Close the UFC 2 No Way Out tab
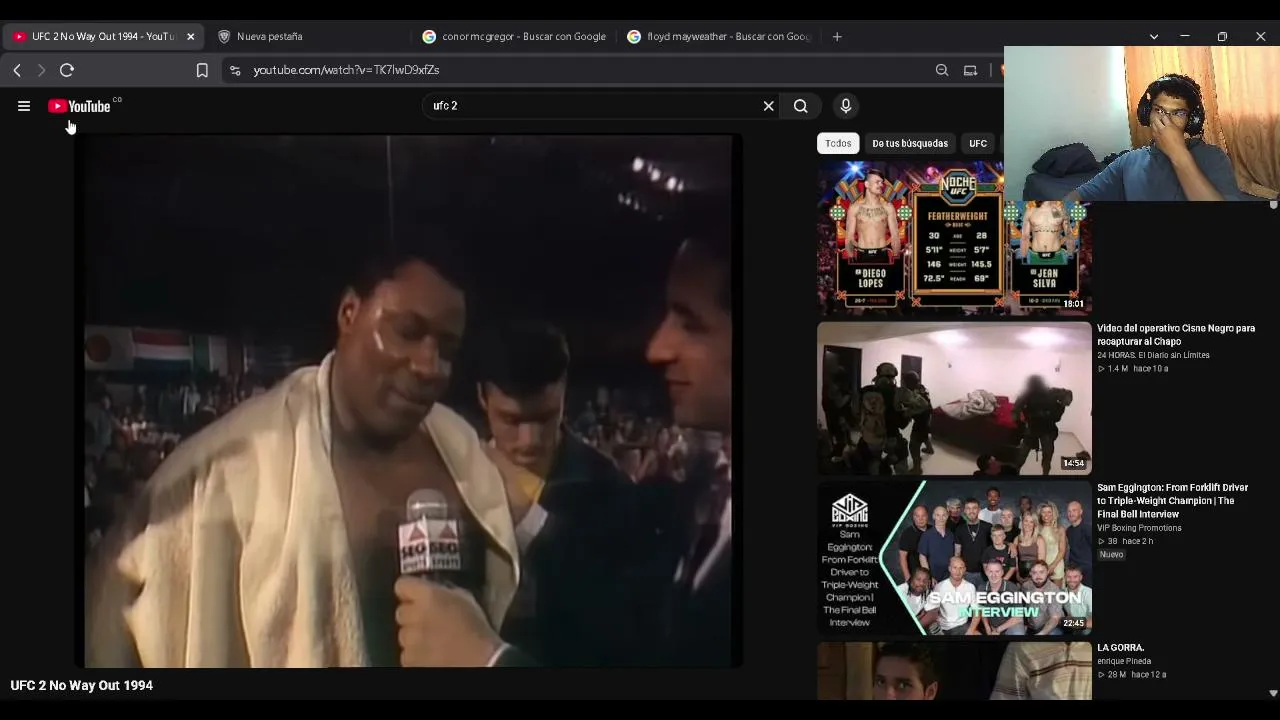1280x720 pixels. pos(190,36)
